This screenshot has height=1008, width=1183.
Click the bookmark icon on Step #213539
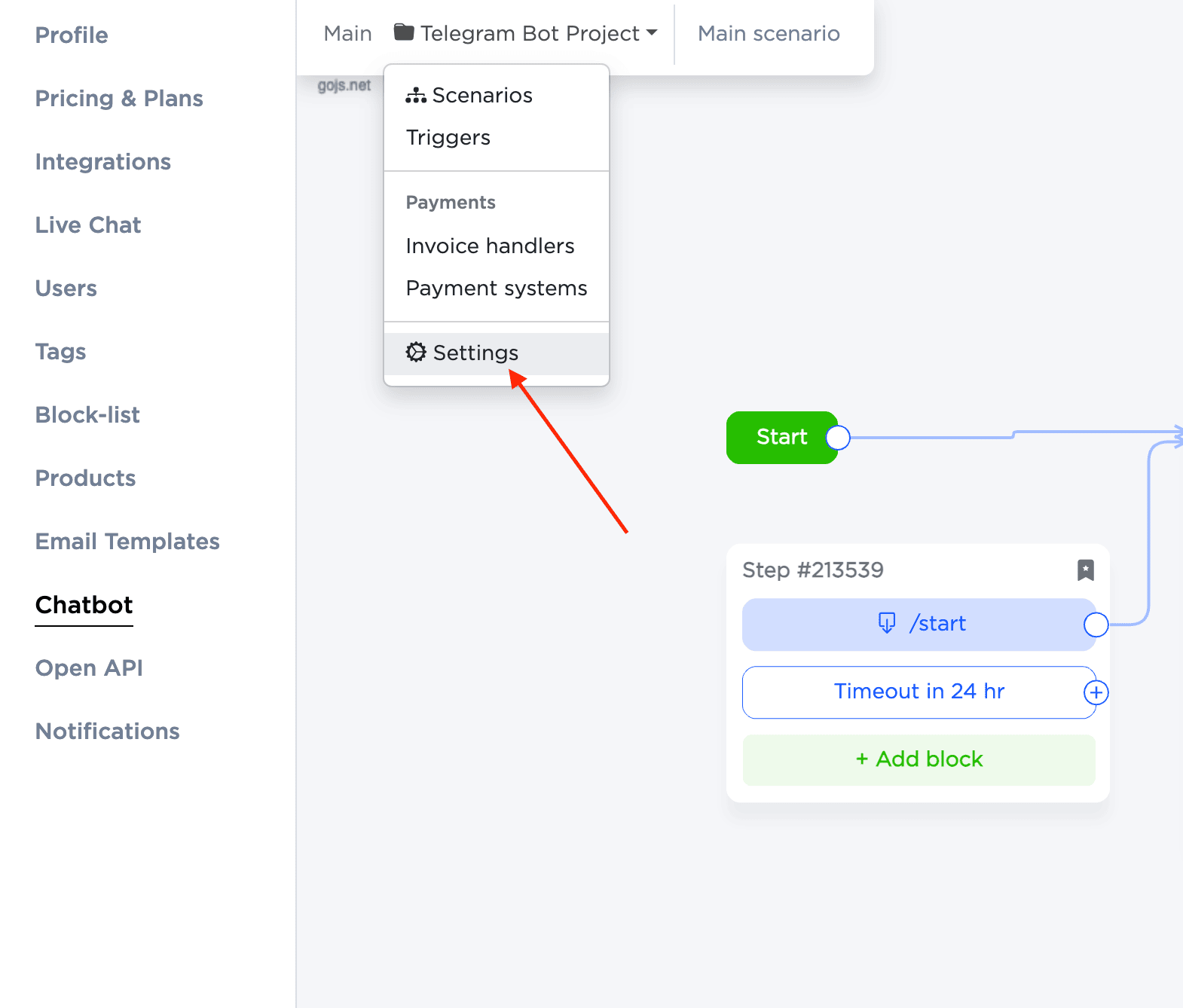[1085, 570]
